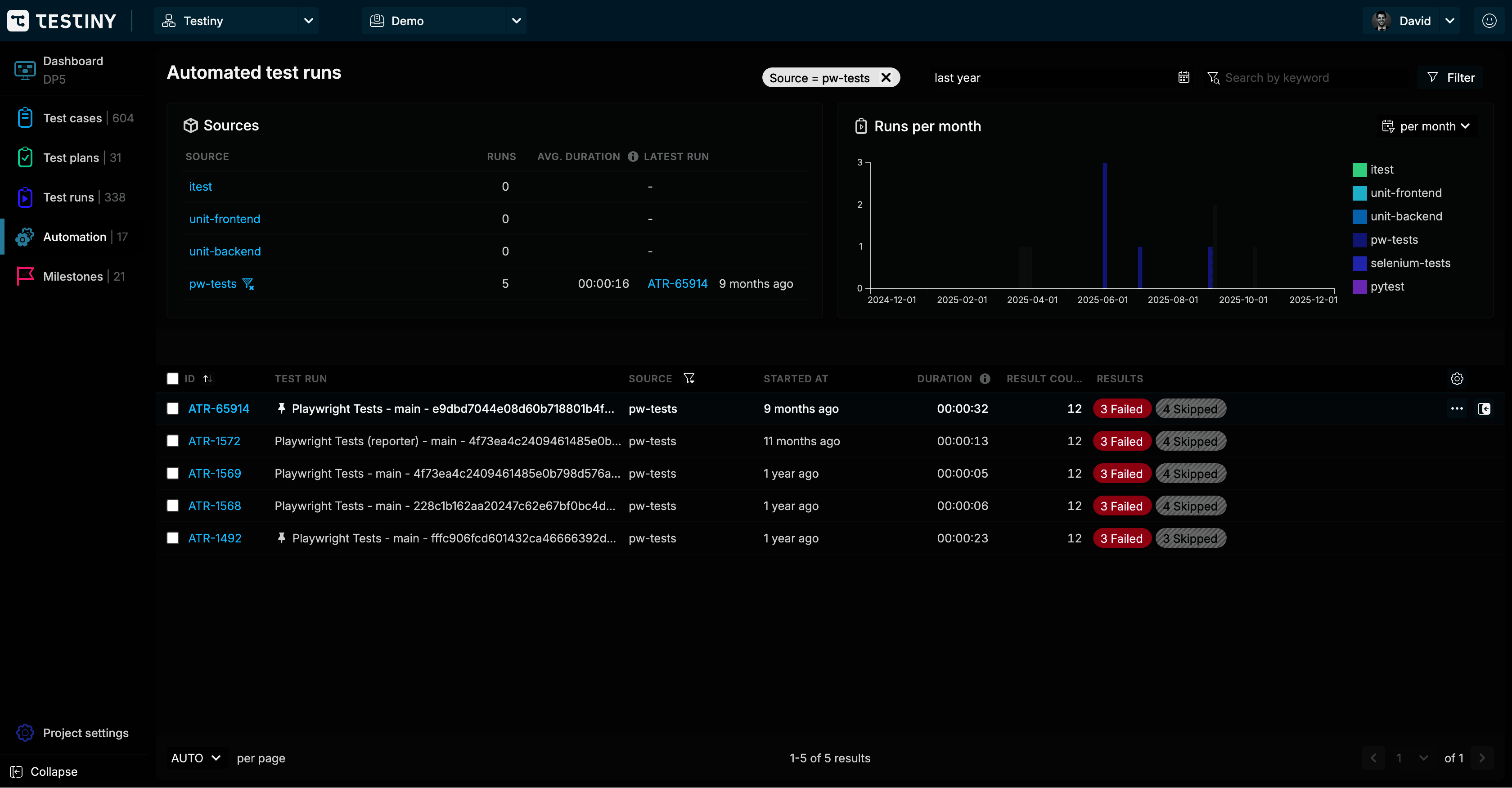Open the ATR-1568 test run link

[x=214, y=506]
